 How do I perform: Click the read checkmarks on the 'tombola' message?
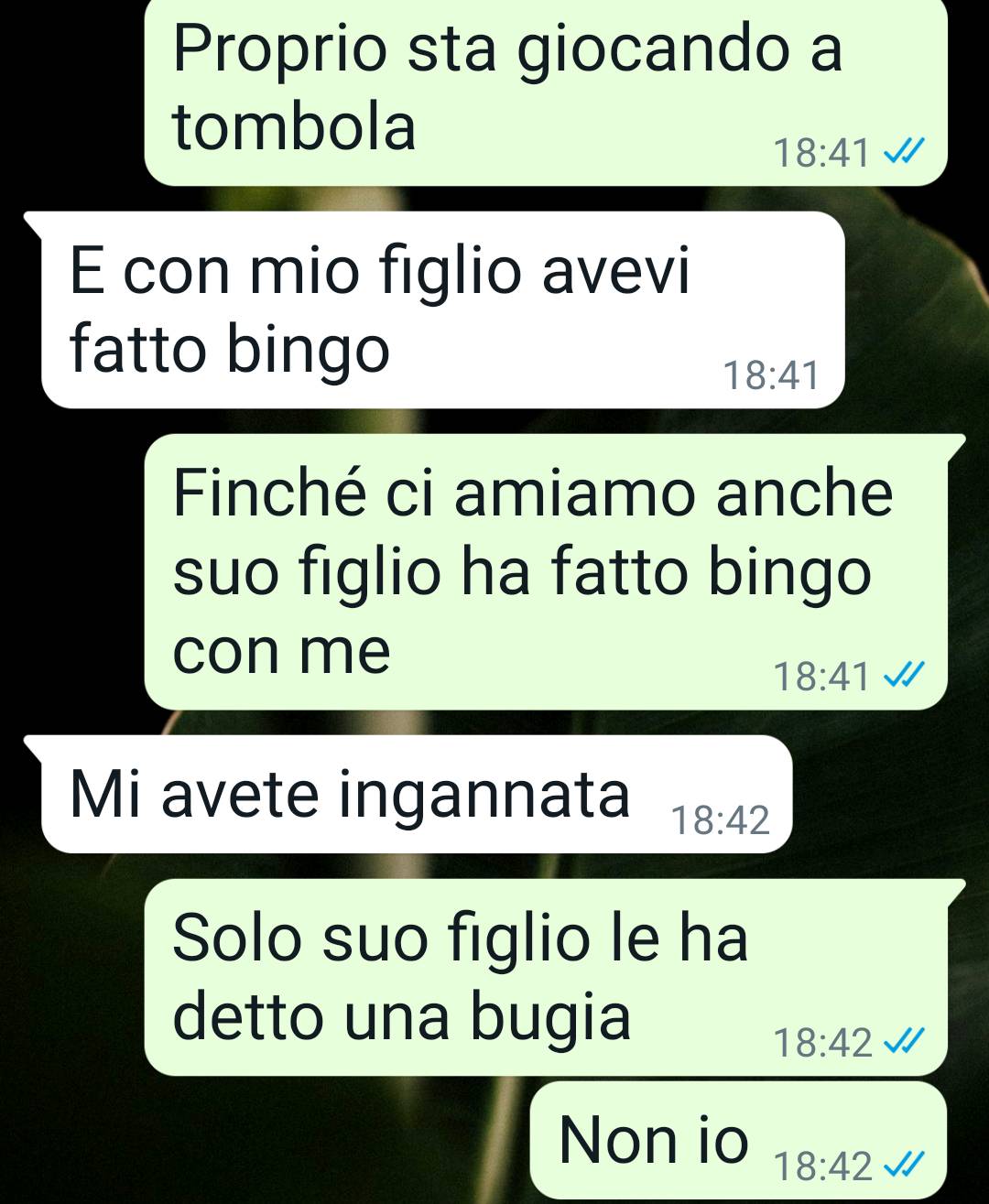[x=903, y=152]
